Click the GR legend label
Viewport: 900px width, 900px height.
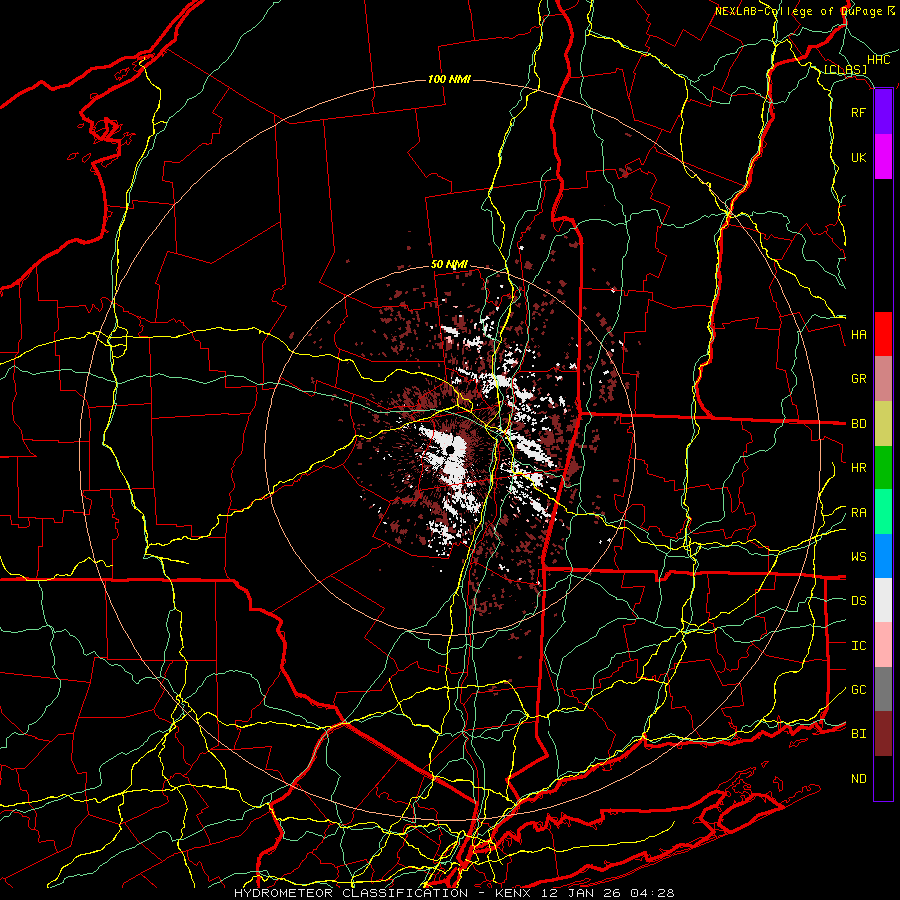pos(859,379)
